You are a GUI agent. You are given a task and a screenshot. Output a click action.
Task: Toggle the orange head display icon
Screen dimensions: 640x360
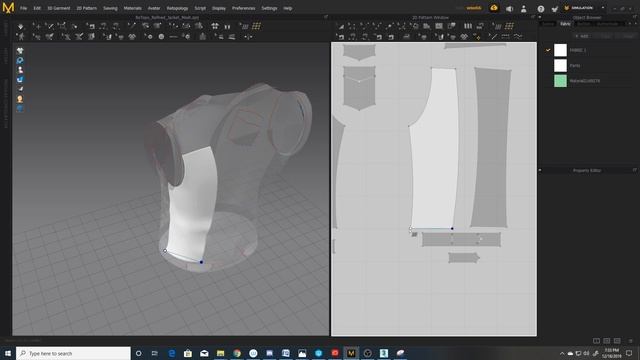pyautogui.click(x=20, y=99)
